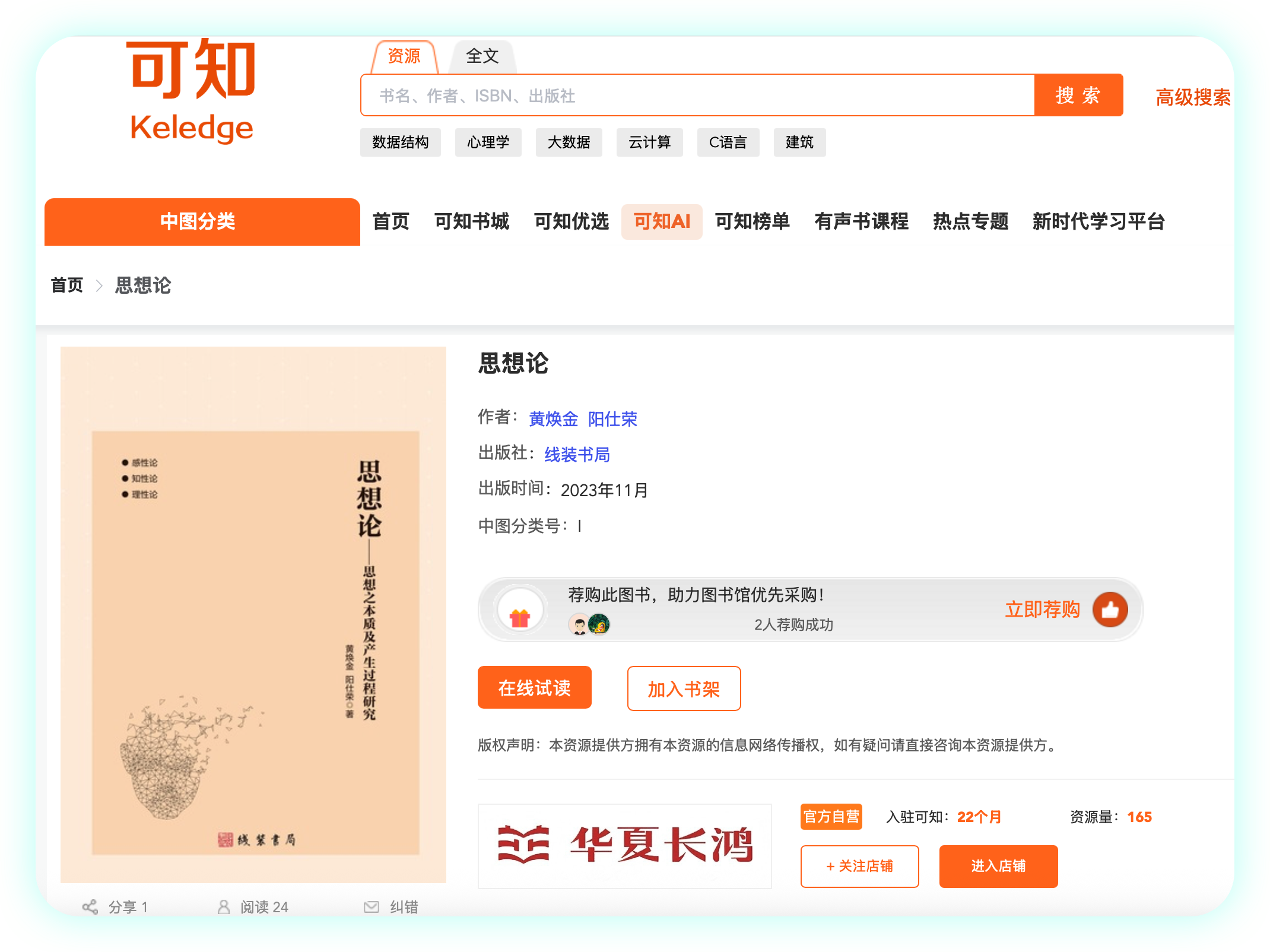Click the 在线试读 button

tap(534, 687)
